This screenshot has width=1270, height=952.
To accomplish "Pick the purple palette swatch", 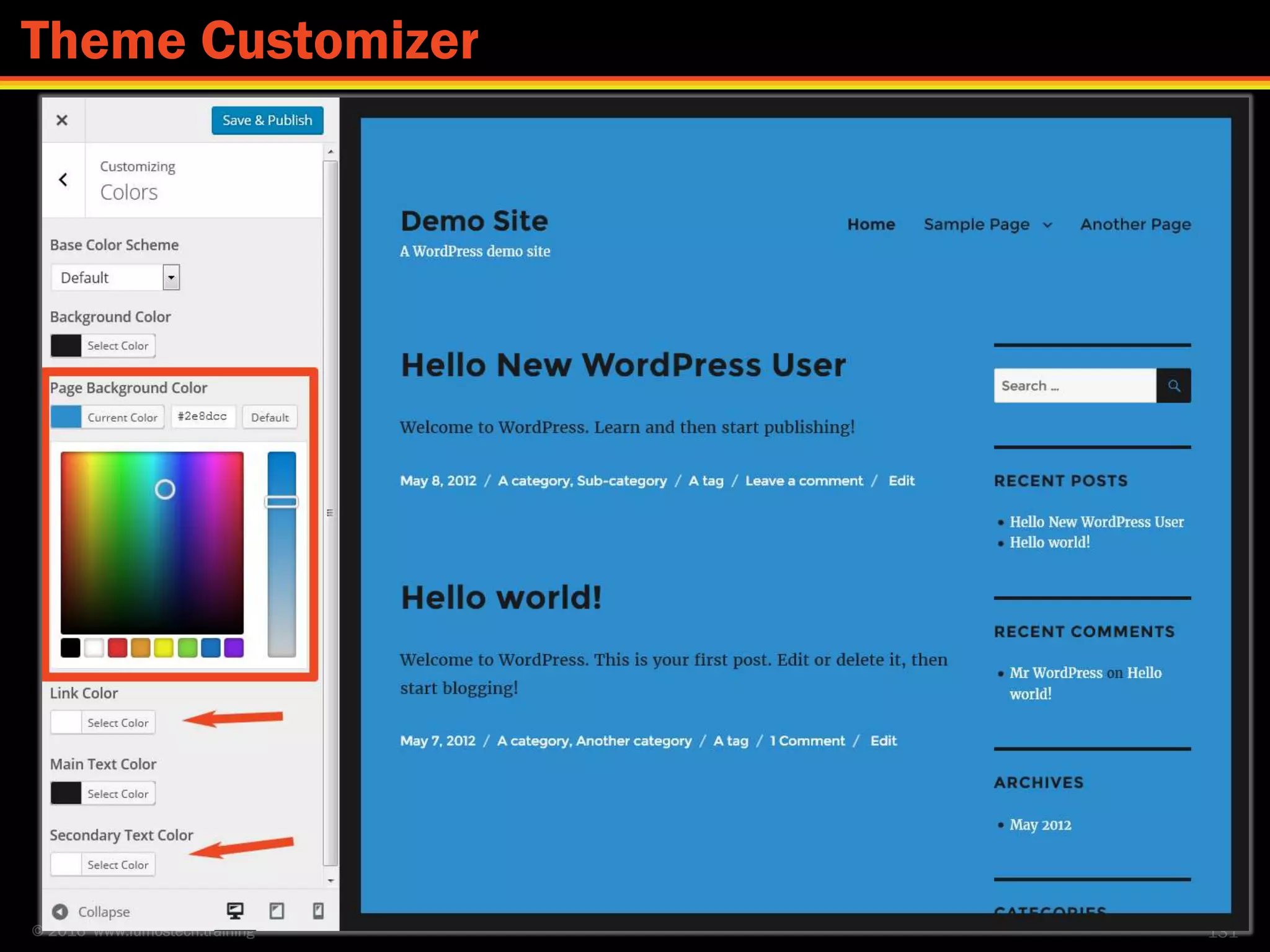I will [x=234, y=648].
